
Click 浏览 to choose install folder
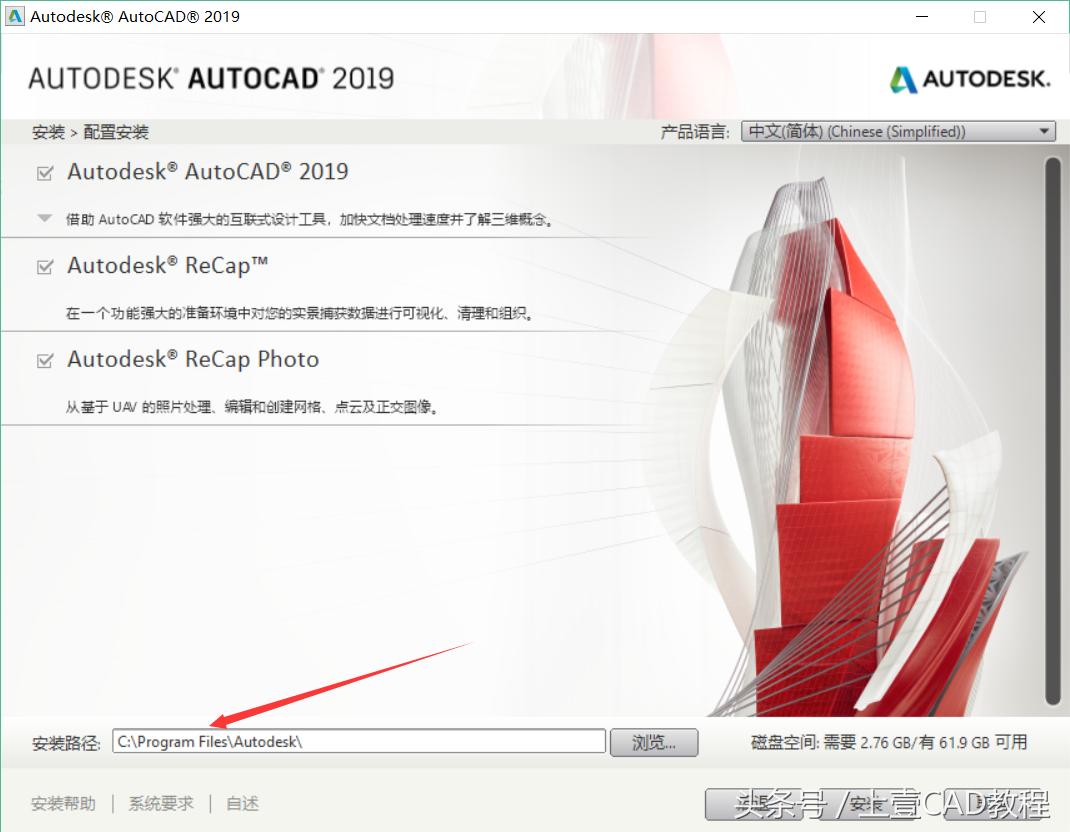point(653,741)
